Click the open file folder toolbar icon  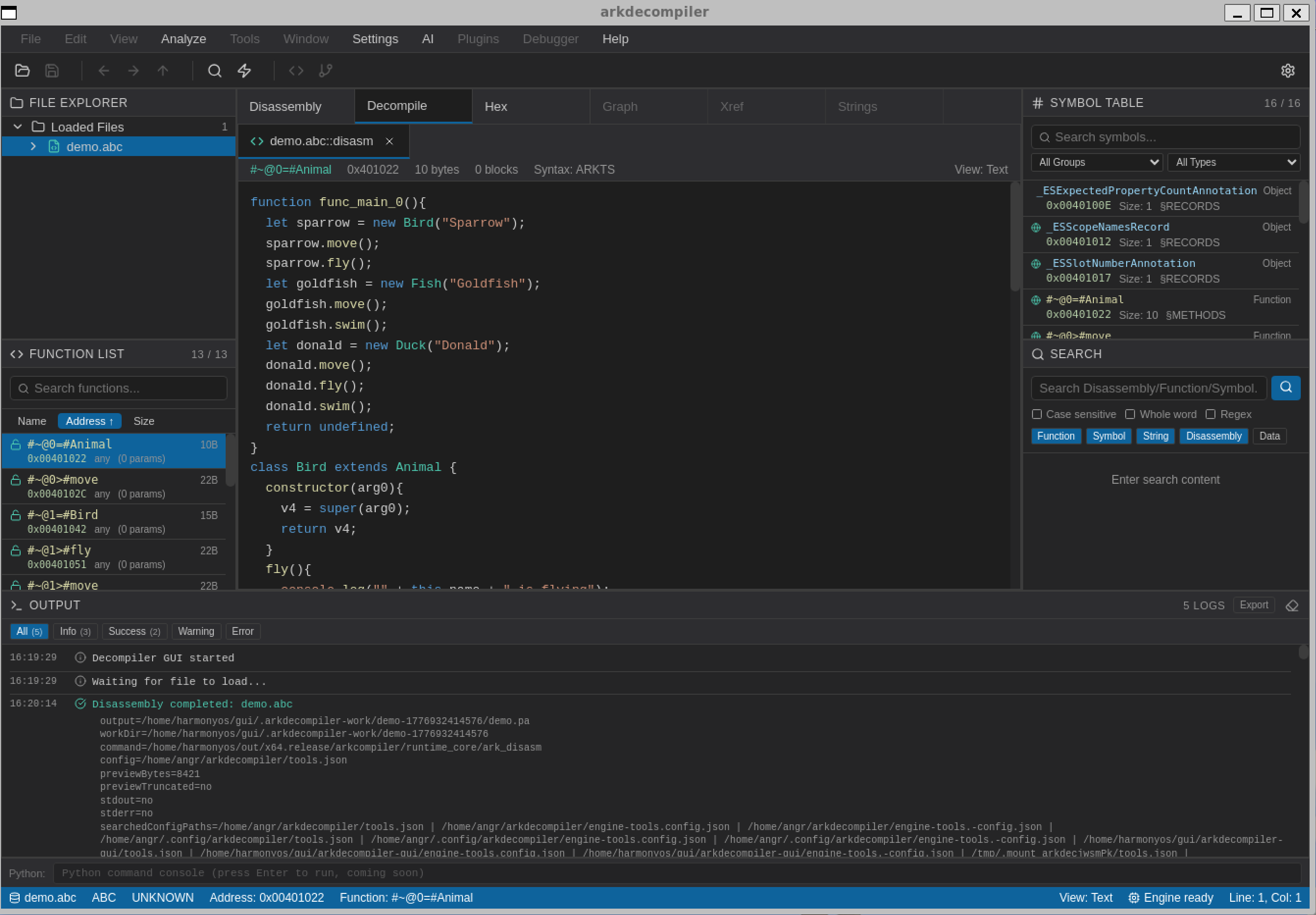(23, 71)
